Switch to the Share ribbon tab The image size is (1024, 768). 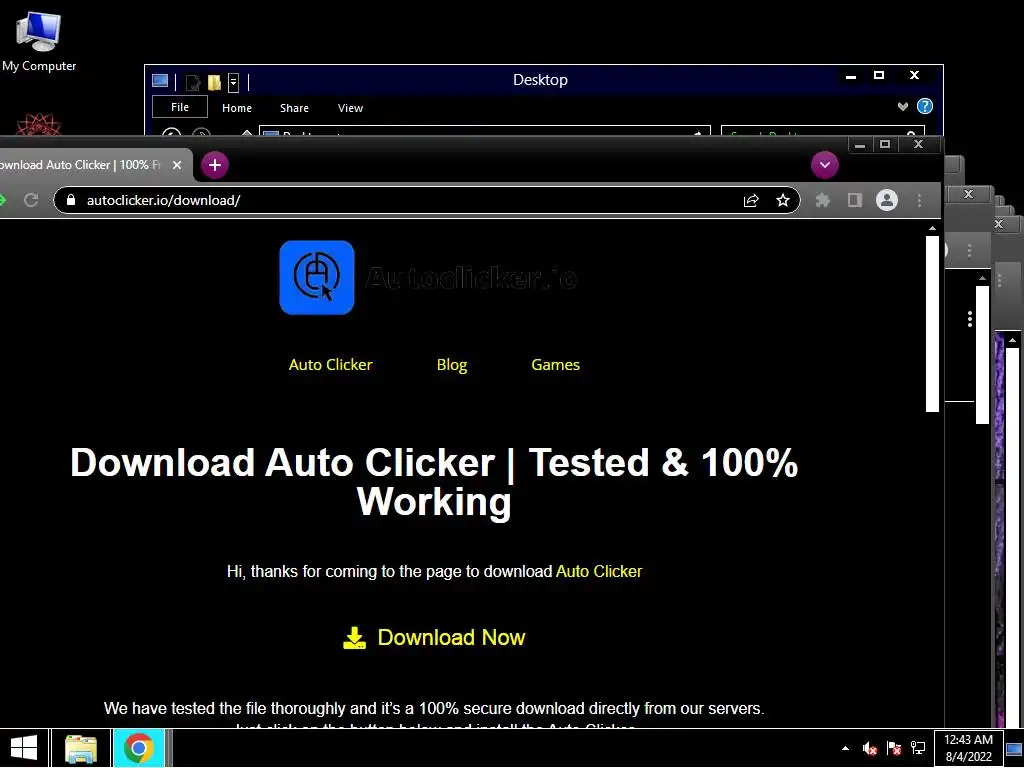pyautogui.click(x=294, y=108)
